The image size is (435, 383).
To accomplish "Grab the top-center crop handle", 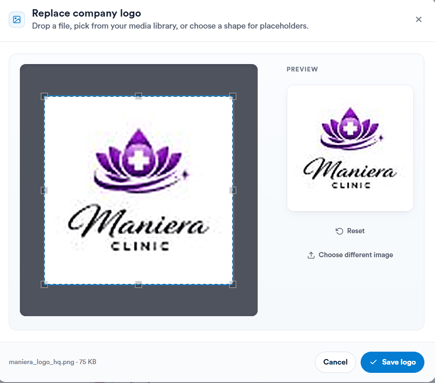I will click(x=139, y=96).
